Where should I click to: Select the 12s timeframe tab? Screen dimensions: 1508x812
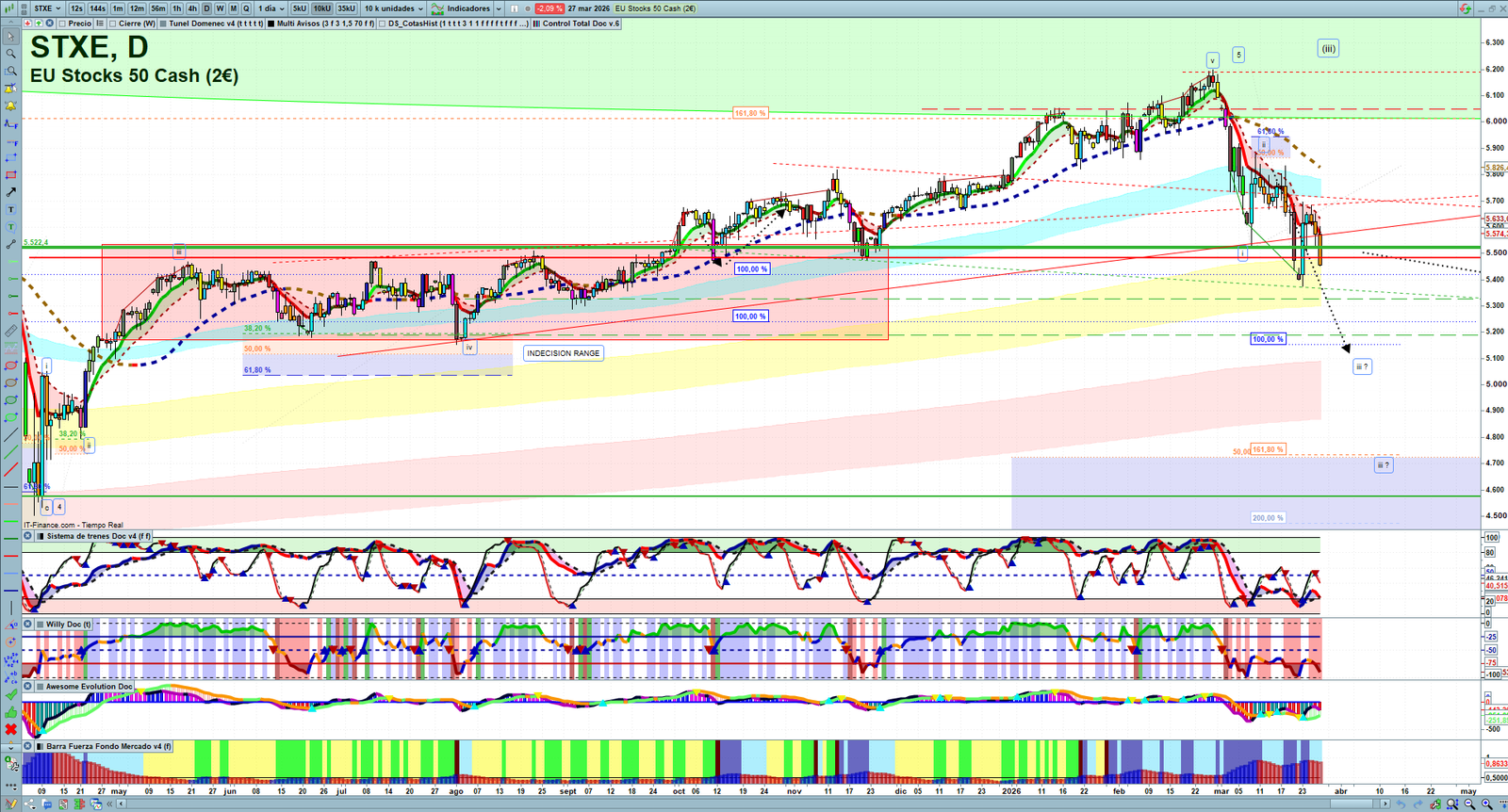click(x=76, y=8)
